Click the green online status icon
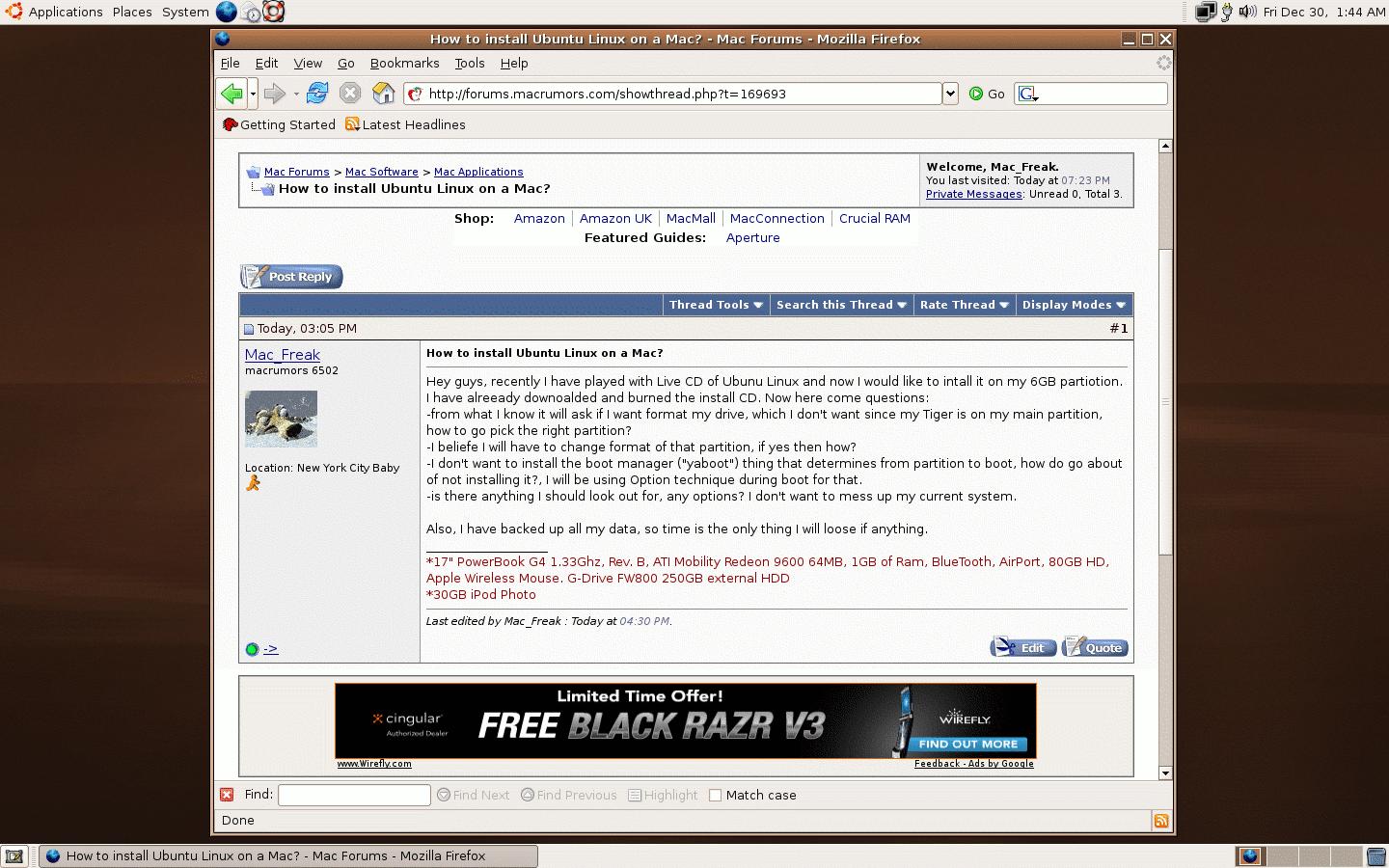1389x868 pixels. click(x=252, y=649)
